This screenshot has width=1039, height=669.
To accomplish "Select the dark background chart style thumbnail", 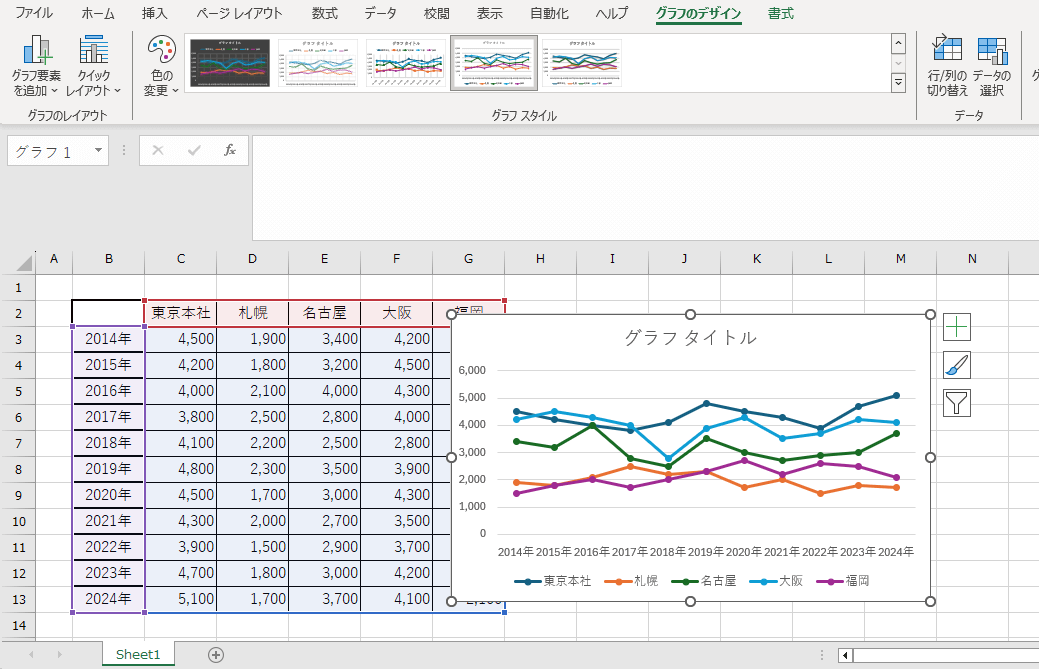I will coord(230,64).
